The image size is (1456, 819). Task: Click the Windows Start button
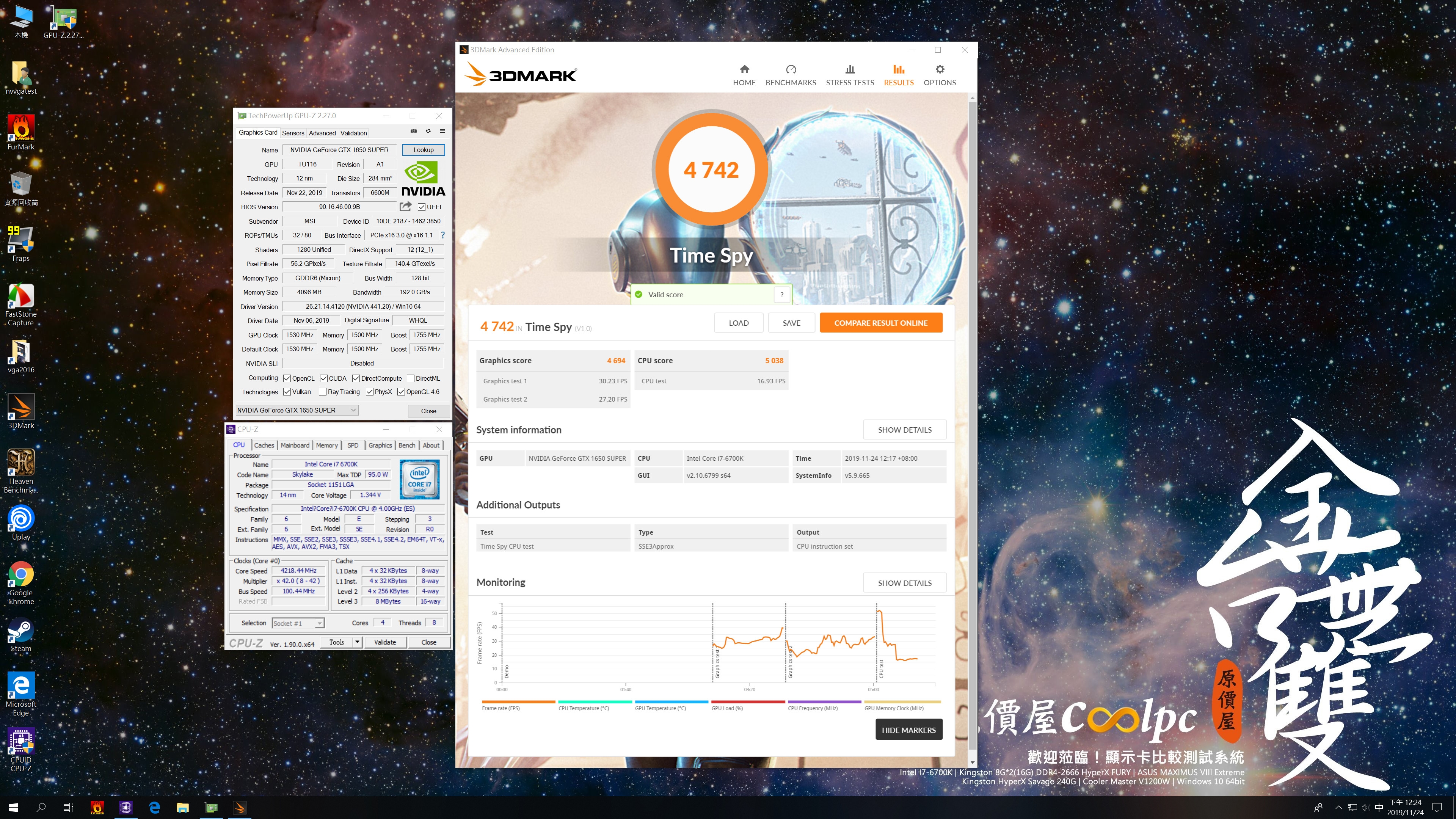pyautogui.click(x=14, y=808)
